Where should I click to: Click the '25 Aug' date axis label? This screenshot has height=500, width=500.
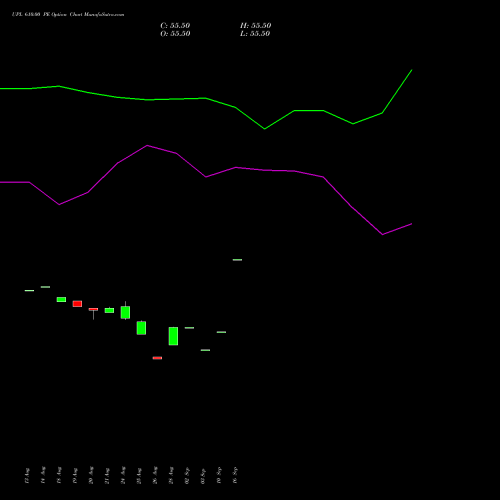click(139, 475)
